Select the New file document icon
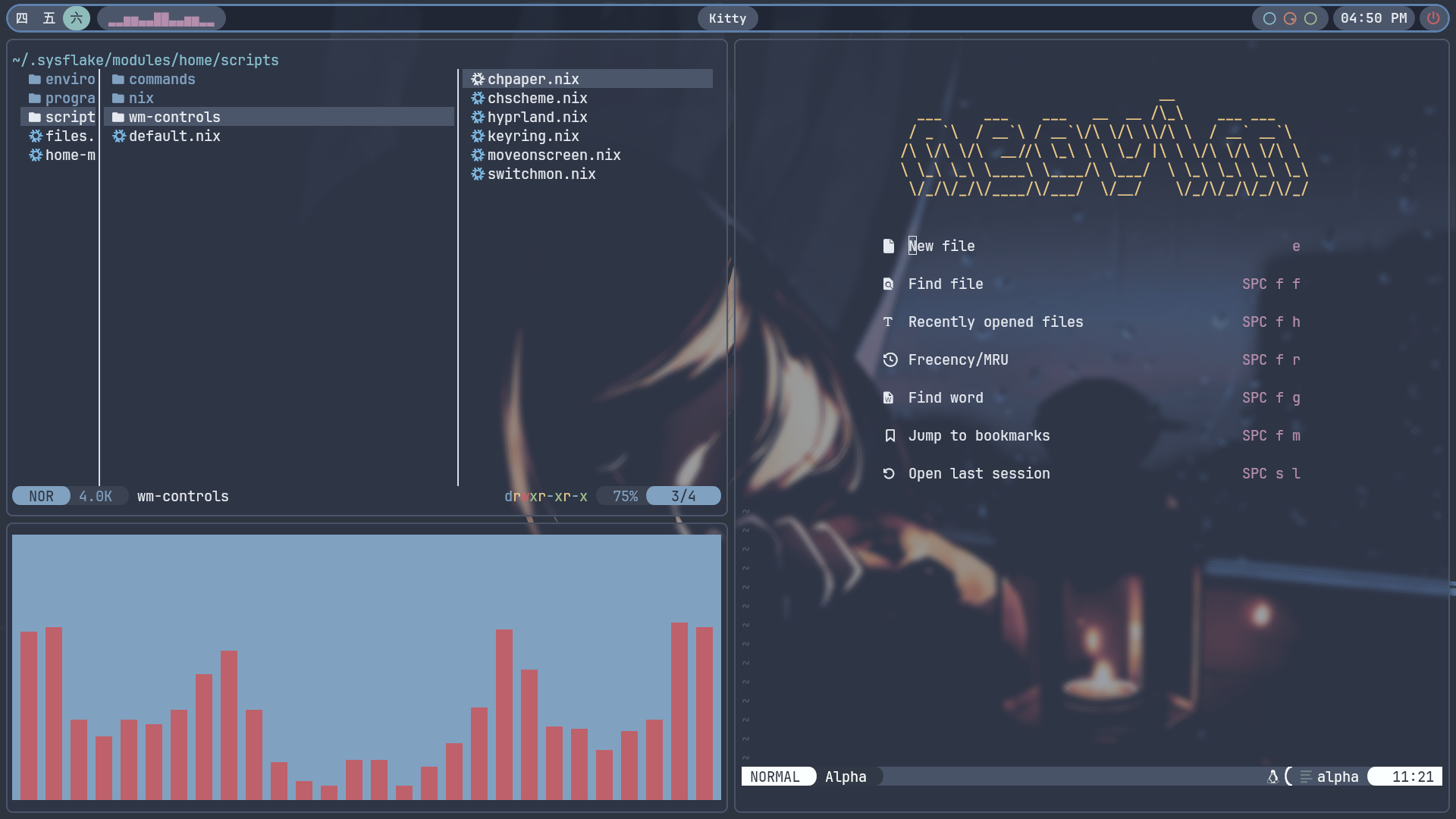The height and width of the screenshot is (819, 1456). pos(889,245)
